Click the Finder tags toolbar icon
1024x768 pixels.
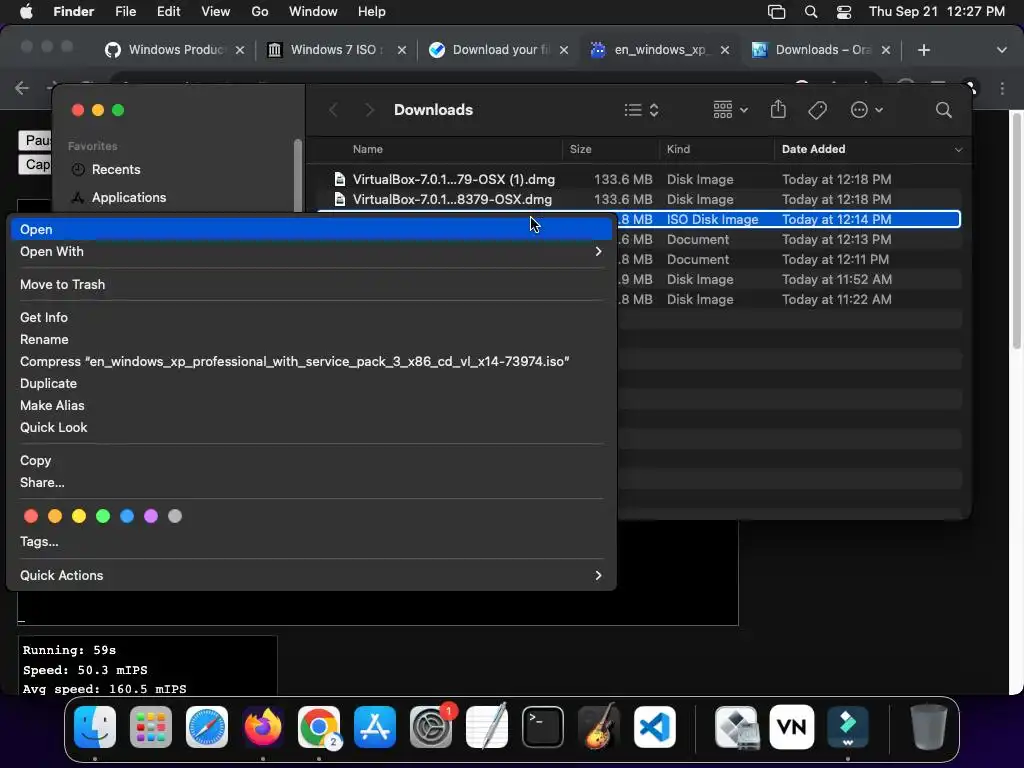pyautogui.click(x=818, y=110)
